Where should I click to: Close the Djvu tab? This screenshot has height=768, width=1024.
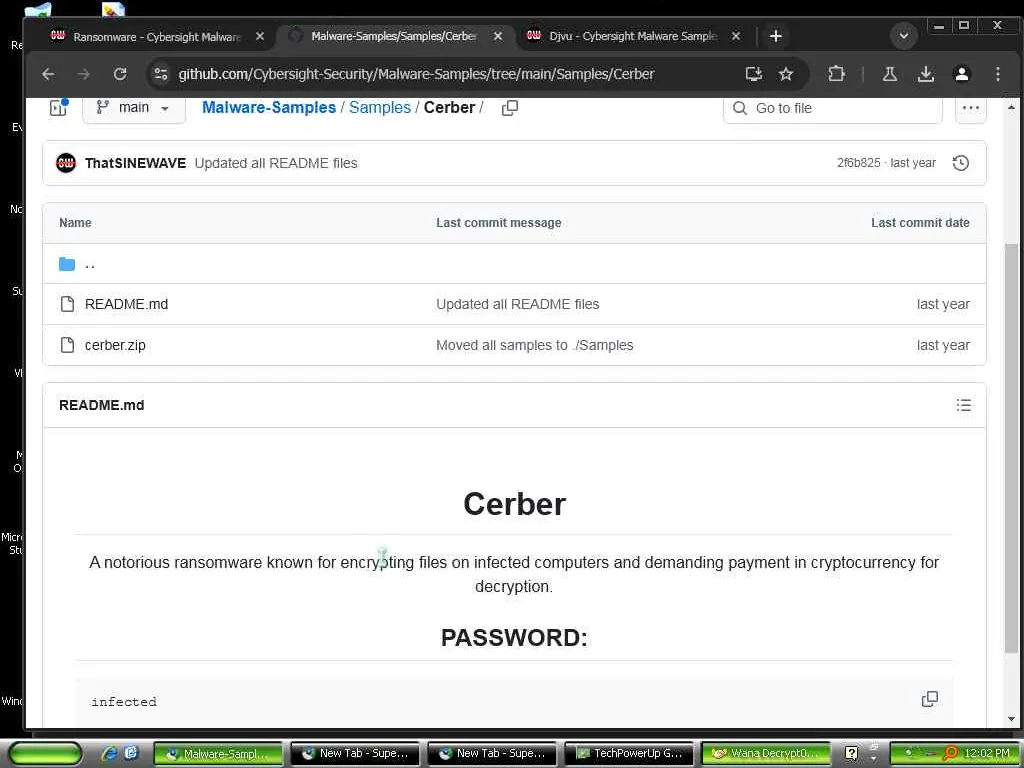(x=736, y=36)
